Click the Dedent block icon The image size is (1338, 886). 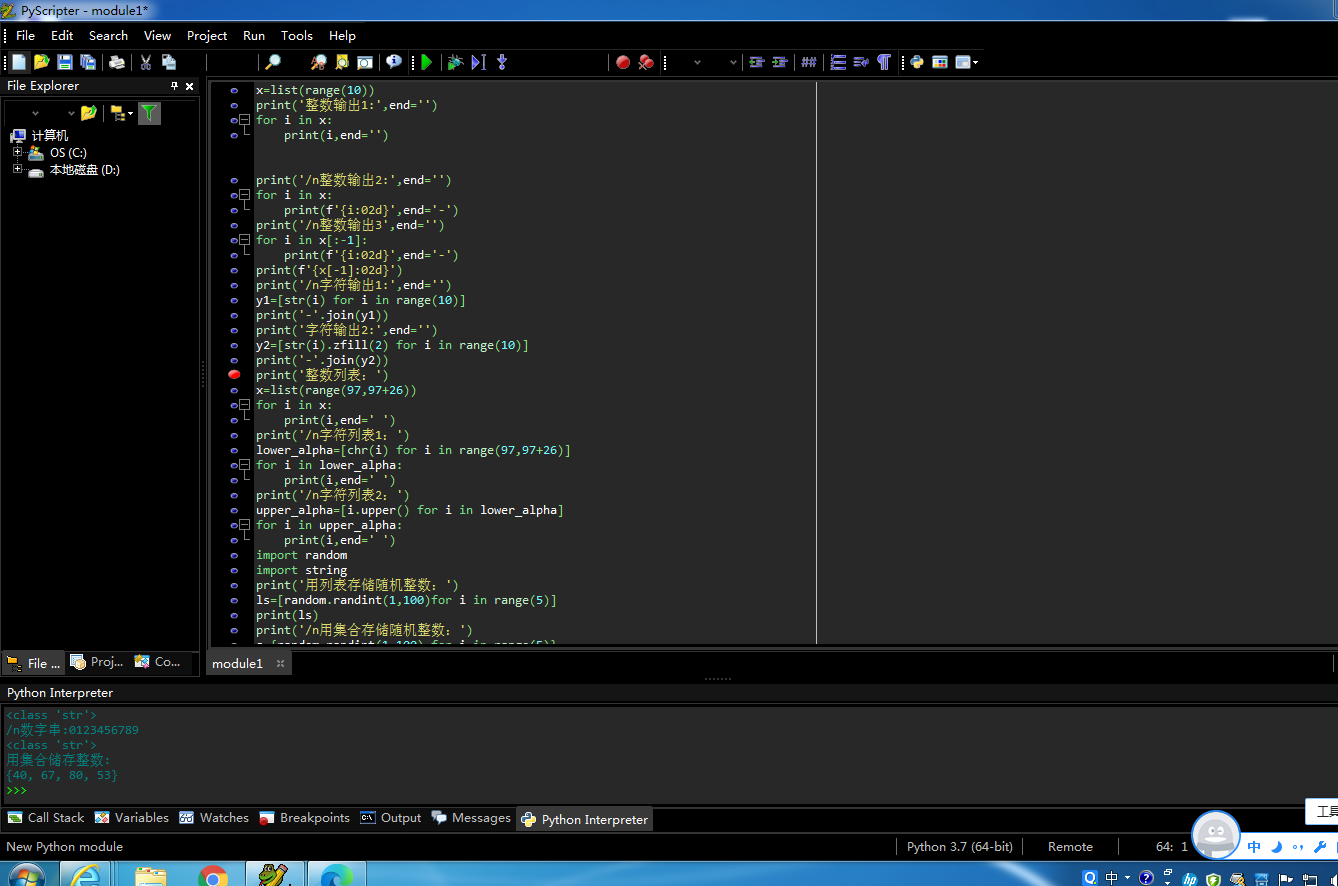click(x=757, y=62)
